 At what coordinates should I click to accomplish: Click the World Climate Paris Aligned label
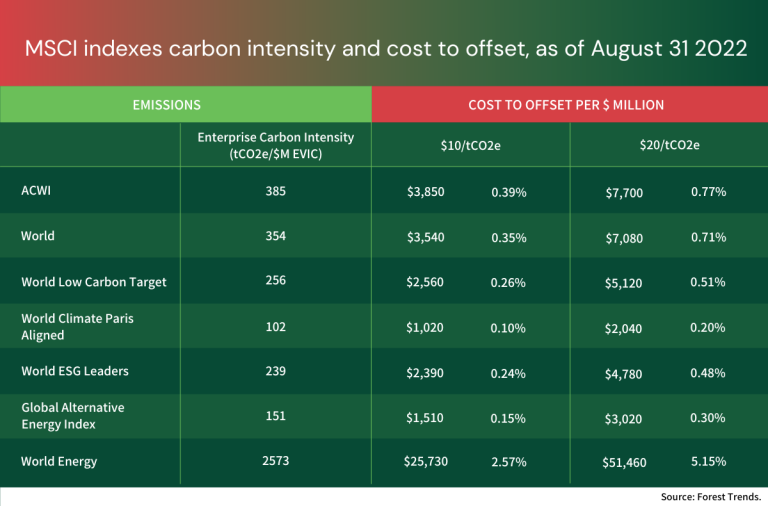click(x=77, y=327)
